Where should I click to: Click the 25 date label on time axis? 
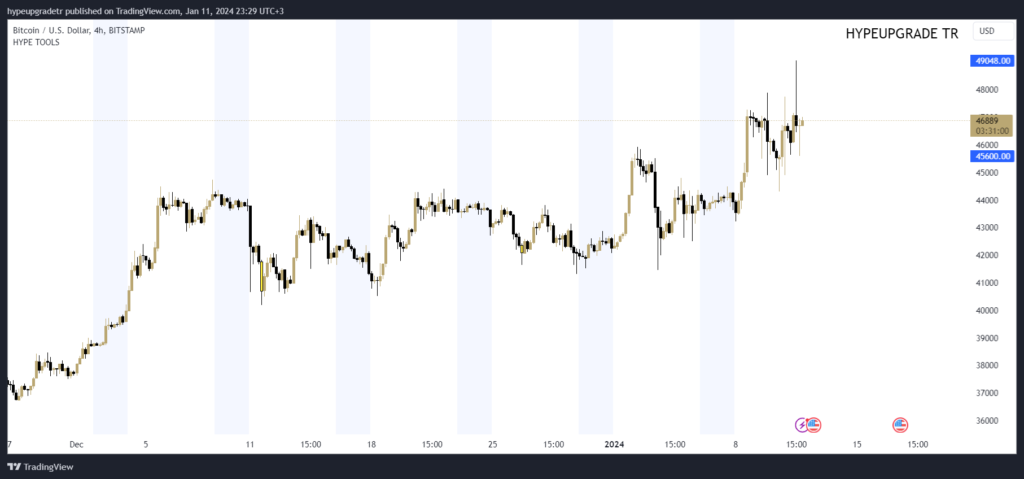tap(492, 443)
